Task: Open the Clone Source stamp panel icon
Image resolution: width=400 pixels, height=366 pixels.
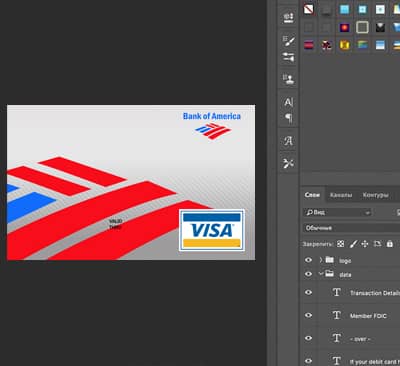Action: [289, 79]
